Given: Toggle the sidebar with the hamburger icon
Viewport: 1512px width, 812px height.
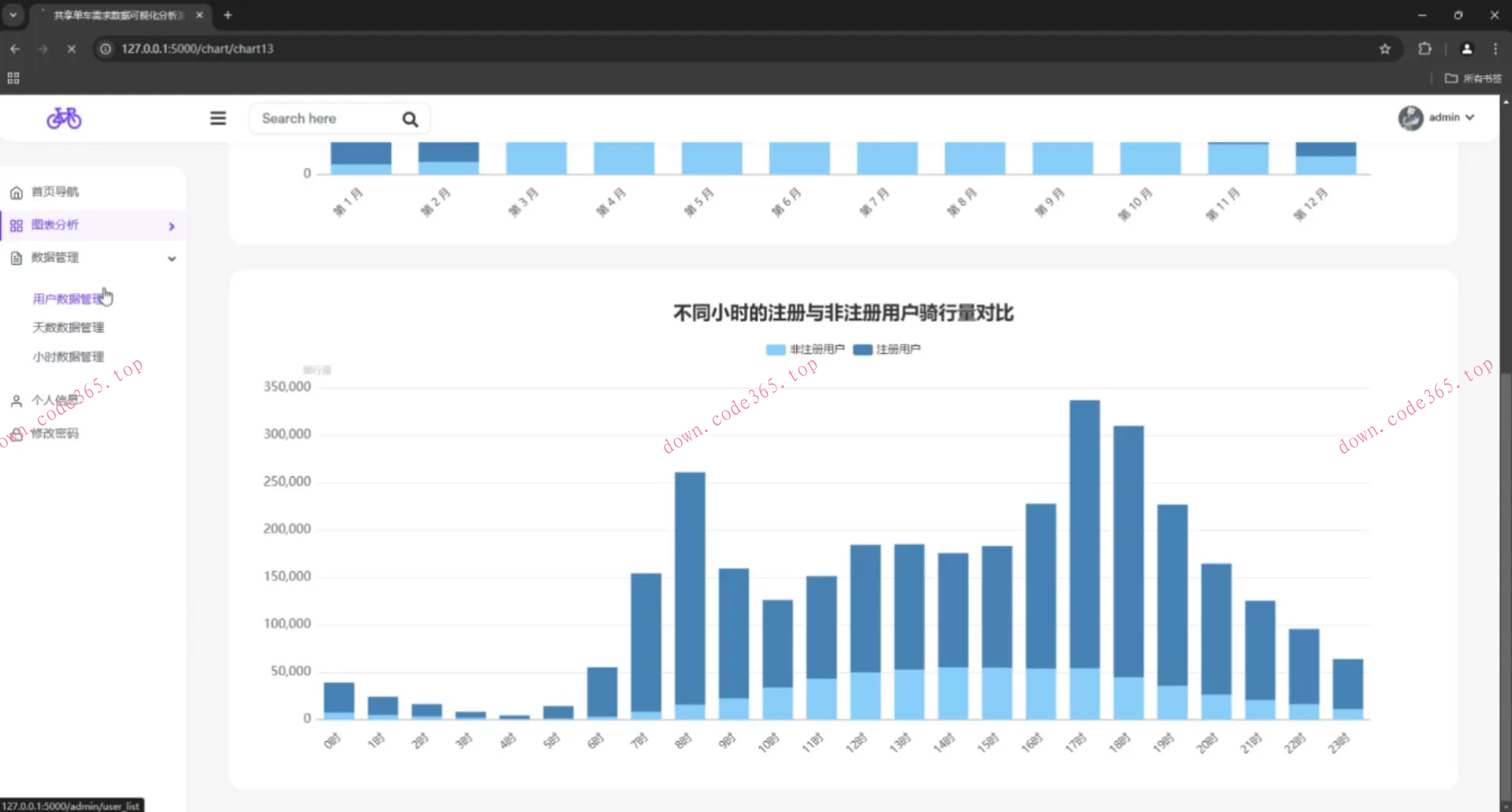Looking at the screenshot, I should click(x=218, y=118).
